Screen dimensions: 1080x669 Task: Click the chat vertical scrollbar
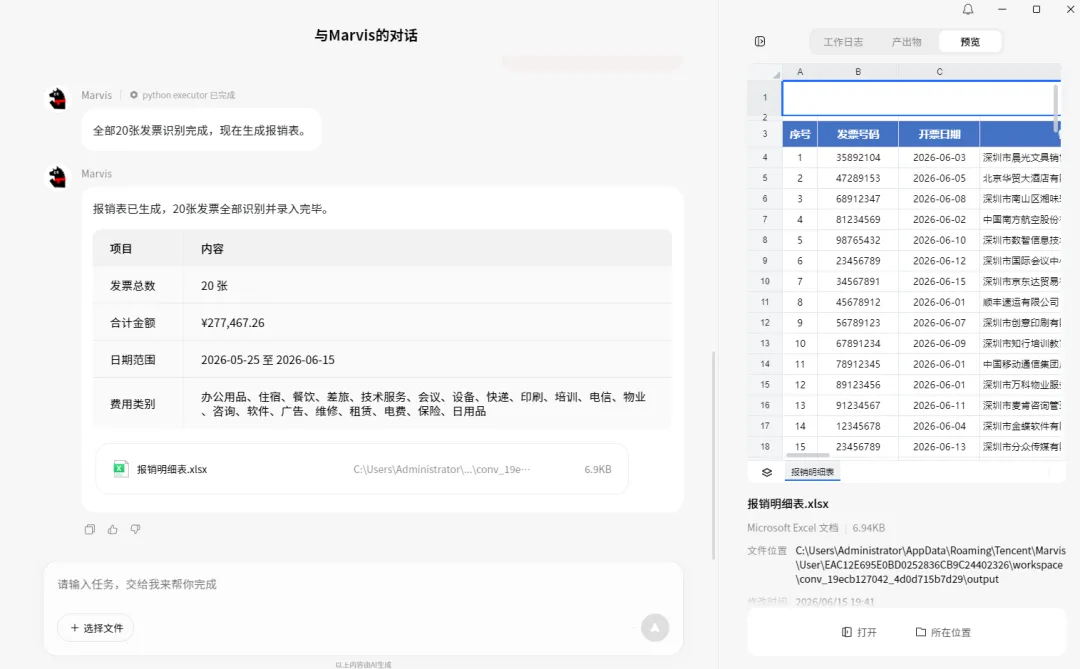tap(714, 455)
